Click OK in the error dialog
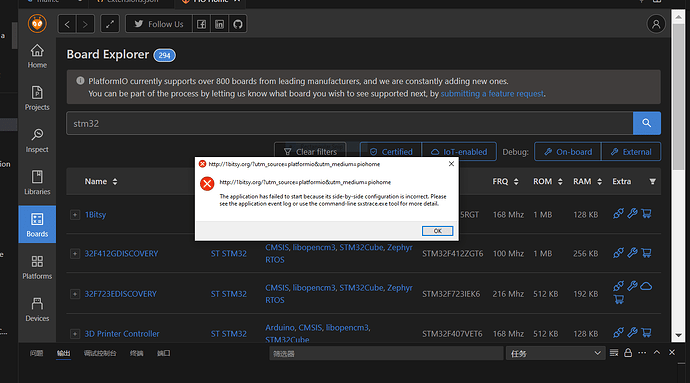The height and width of the screenshot is (383, 690). (437, 231)
